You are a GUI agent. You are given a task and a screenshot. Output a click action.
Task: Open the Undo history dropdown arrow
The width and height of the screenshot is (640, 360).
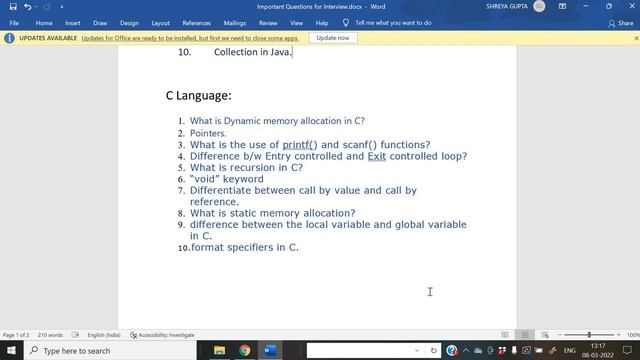coord(36,7)
